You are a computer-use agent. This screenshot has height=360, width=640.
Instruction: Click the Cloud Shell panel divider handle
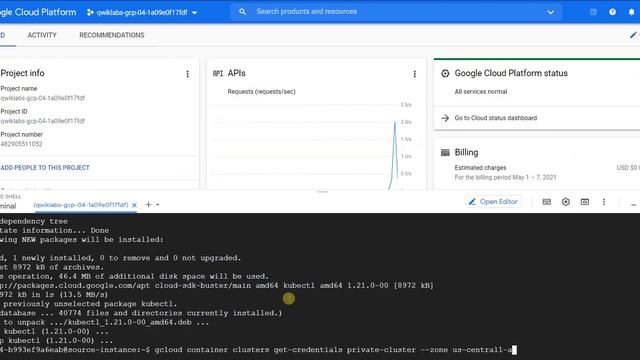322,191
